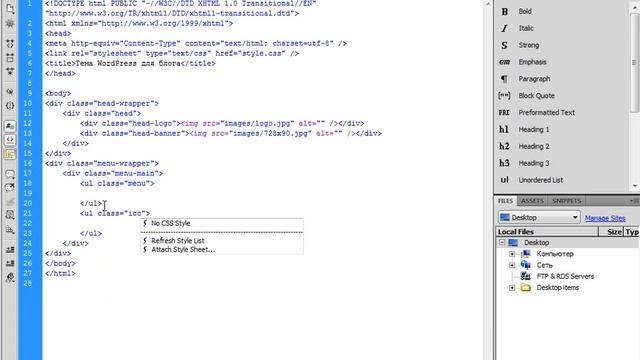Open the Manage Sites link

[605, 218]
